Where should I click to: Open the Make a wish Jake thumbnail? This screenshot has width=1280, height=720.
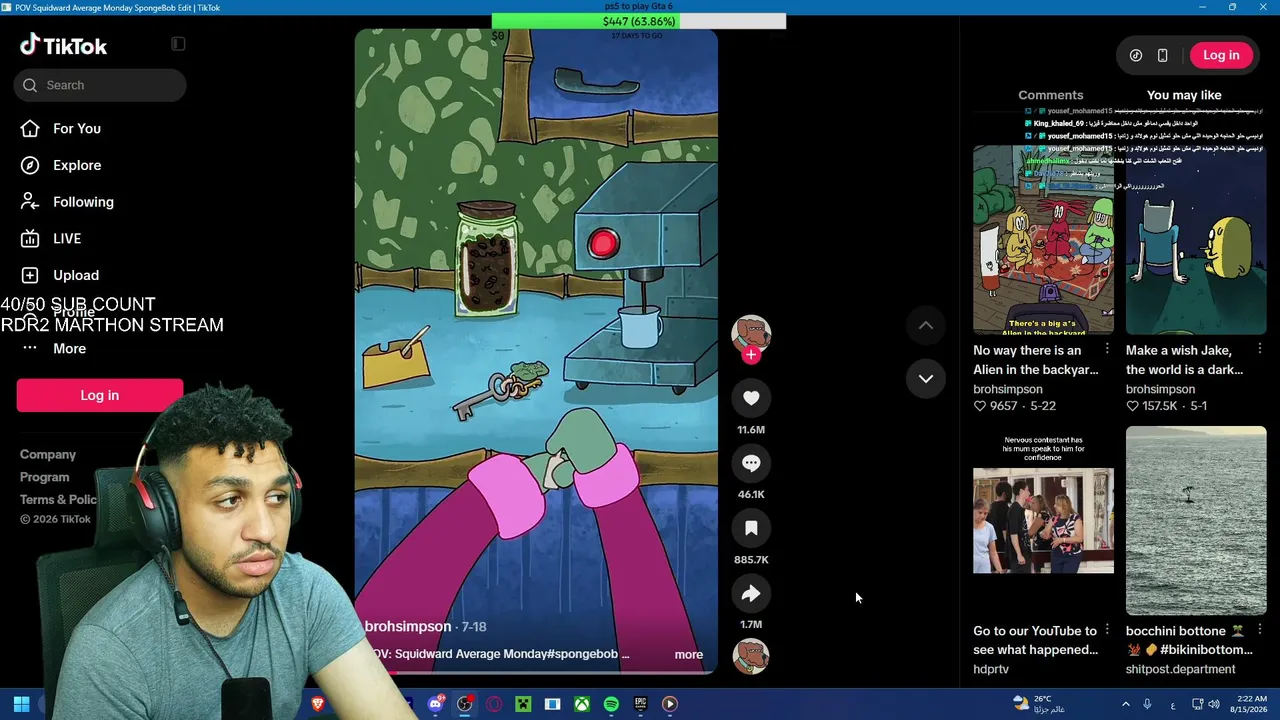click(x=1196, y=239)
